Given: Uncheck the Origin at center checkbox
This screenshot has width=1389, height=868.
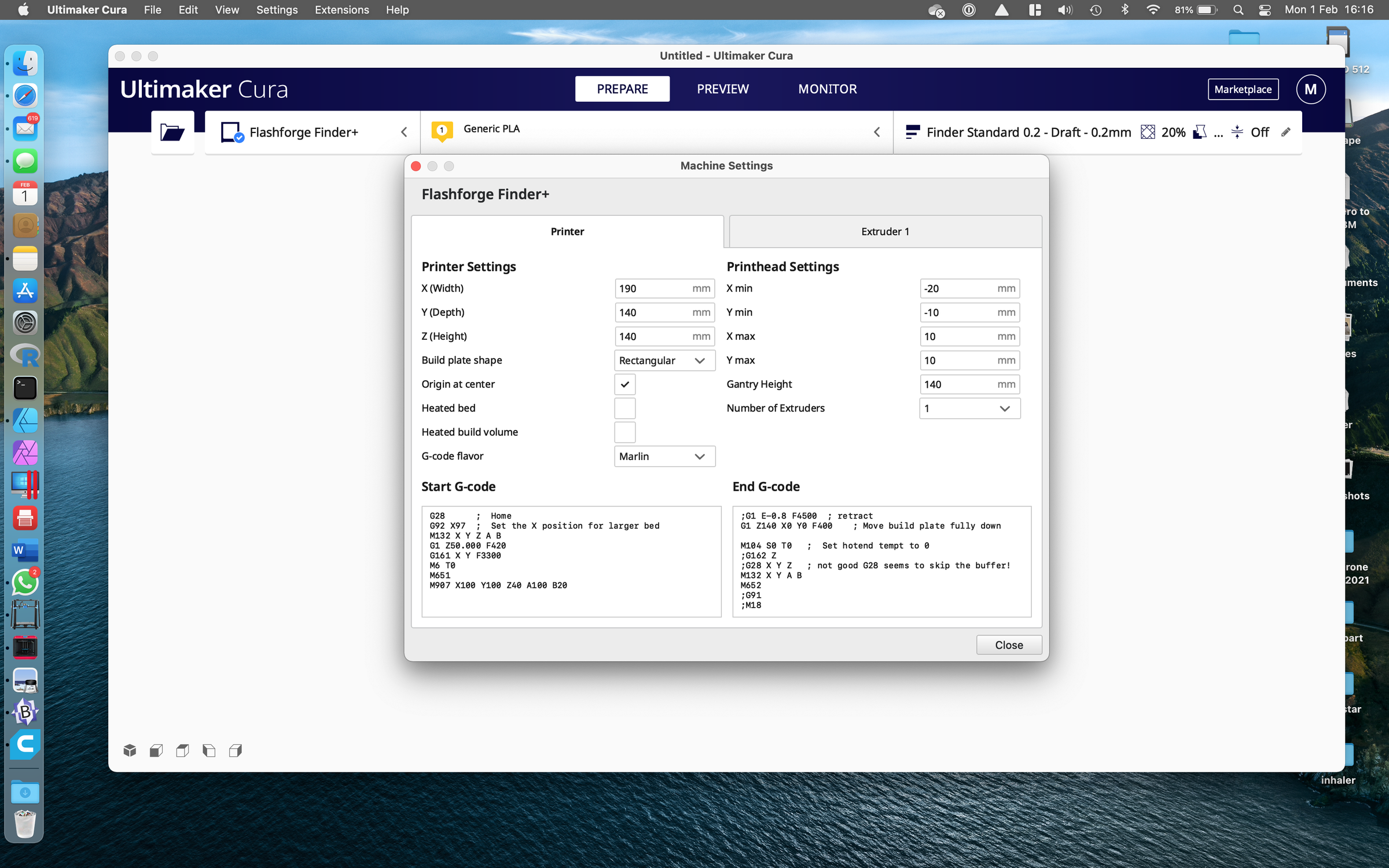Looking at the screenshot, I should [624, 384].
